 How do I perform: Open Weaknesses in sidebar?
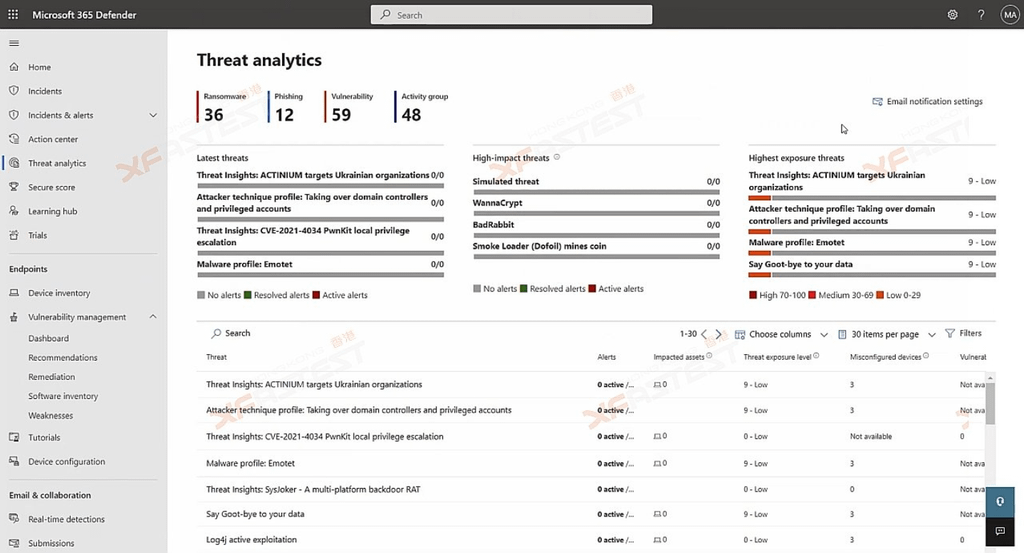[x=50, y=415]
